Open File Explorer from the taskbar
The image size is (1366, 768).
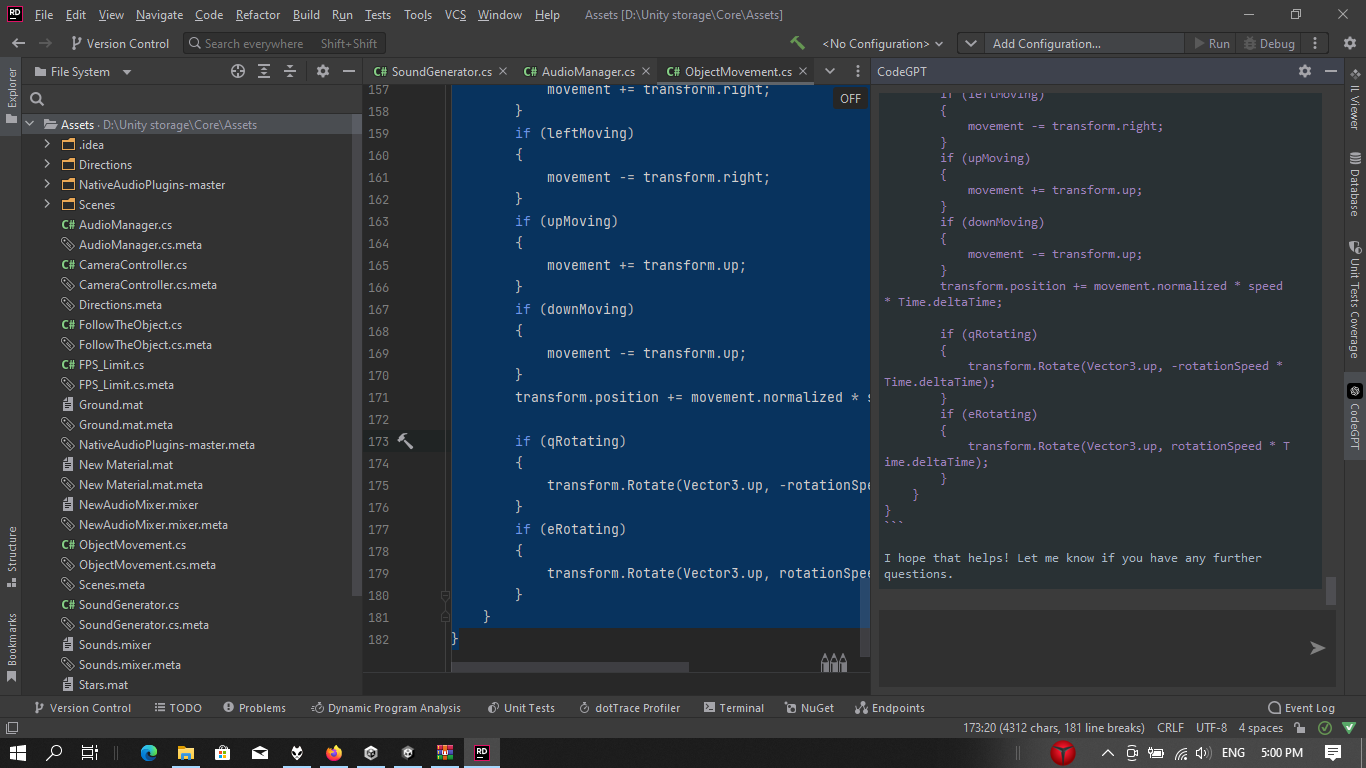tap(186, 752)
